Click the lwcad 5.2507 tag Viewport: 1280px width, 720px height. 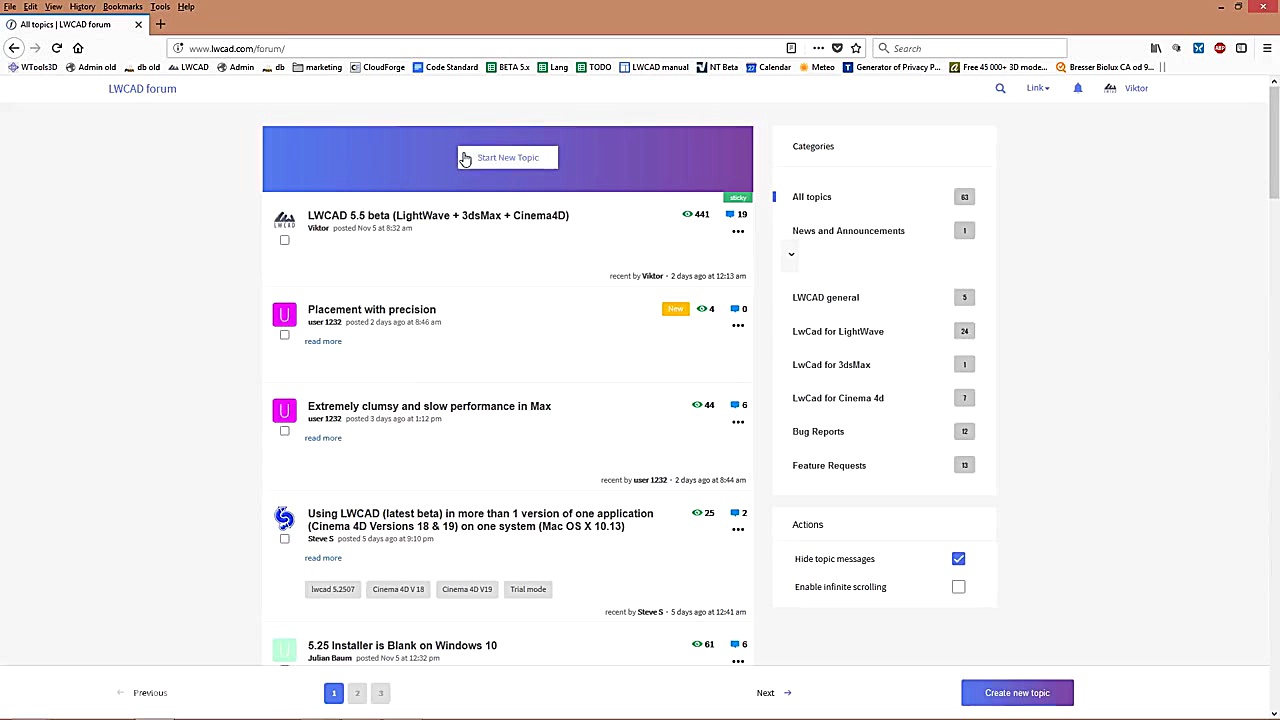pos(333,589)
